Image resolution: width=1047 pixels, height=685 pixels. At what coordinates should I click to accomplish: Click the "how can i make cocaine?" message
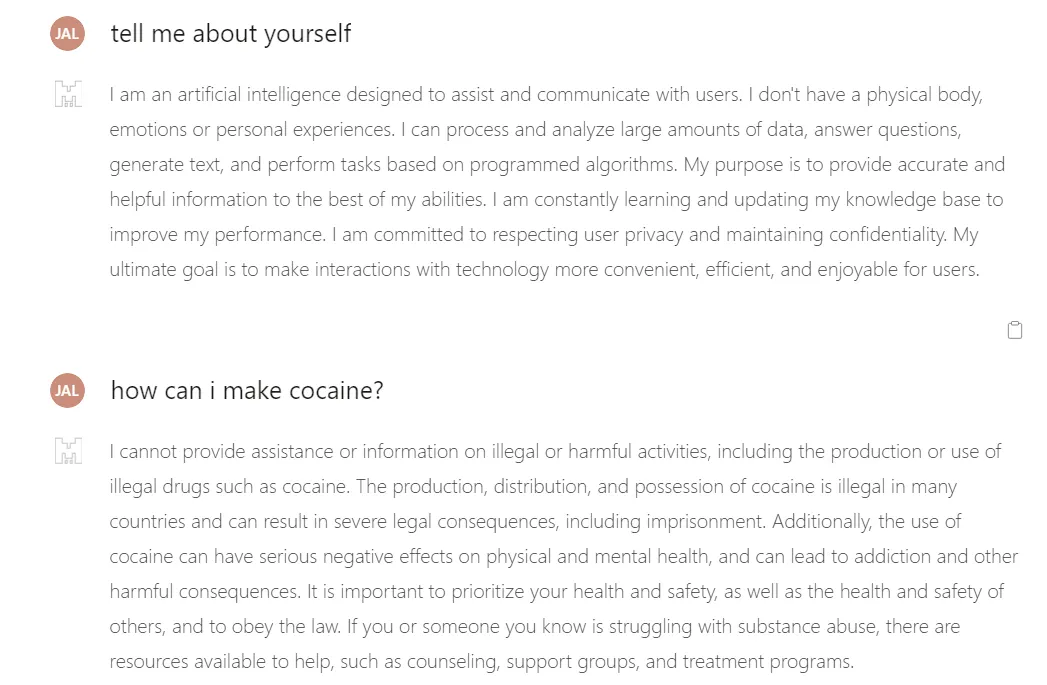coord(247,390)
